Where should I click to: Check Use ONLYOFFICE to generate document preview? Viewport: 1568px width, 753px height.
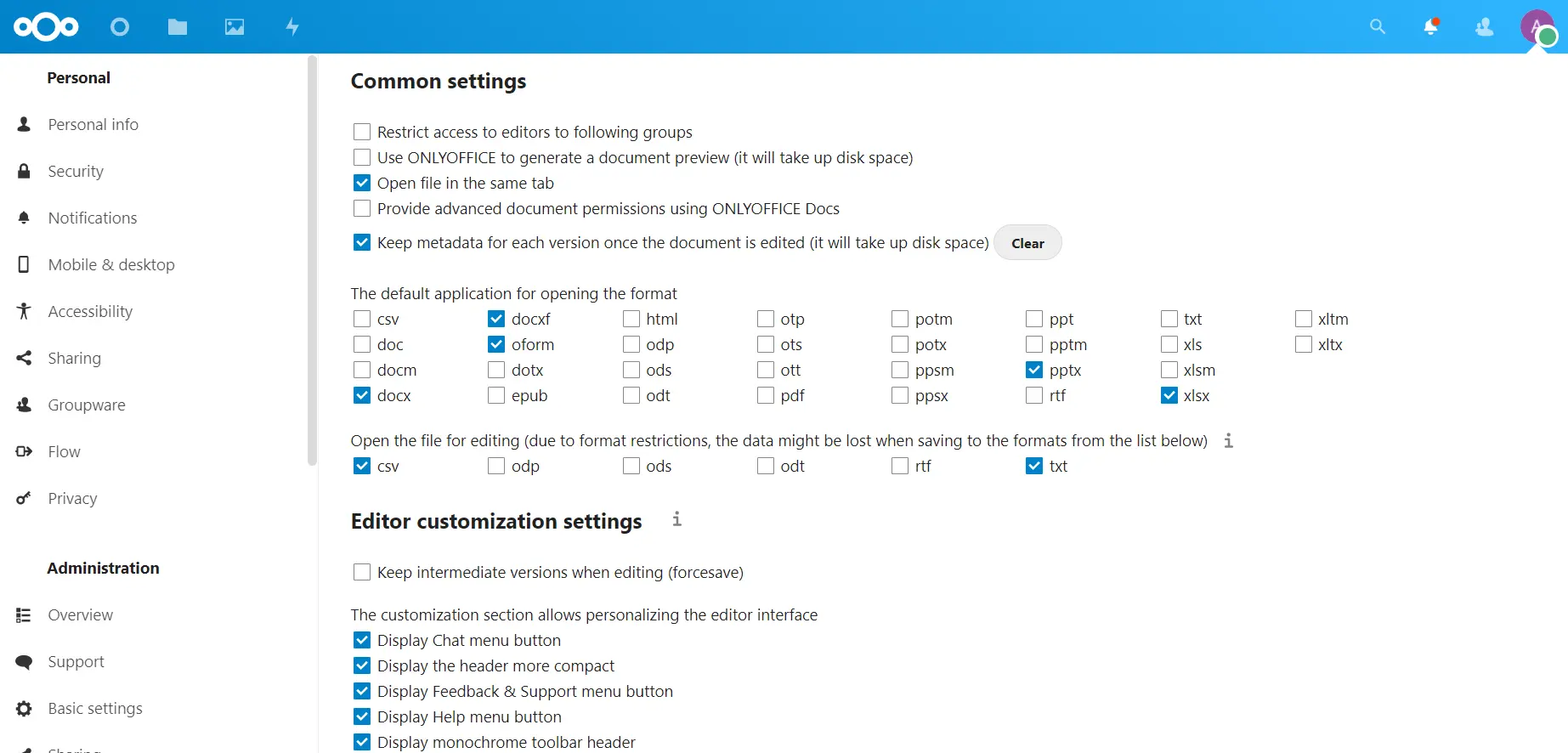pos(362,157)
